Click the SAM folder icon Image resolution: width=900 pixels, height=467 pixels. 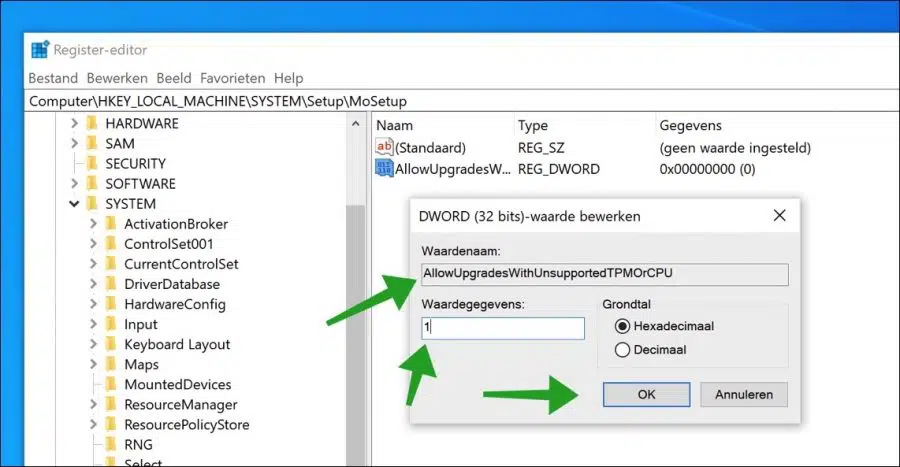(92, 143)
